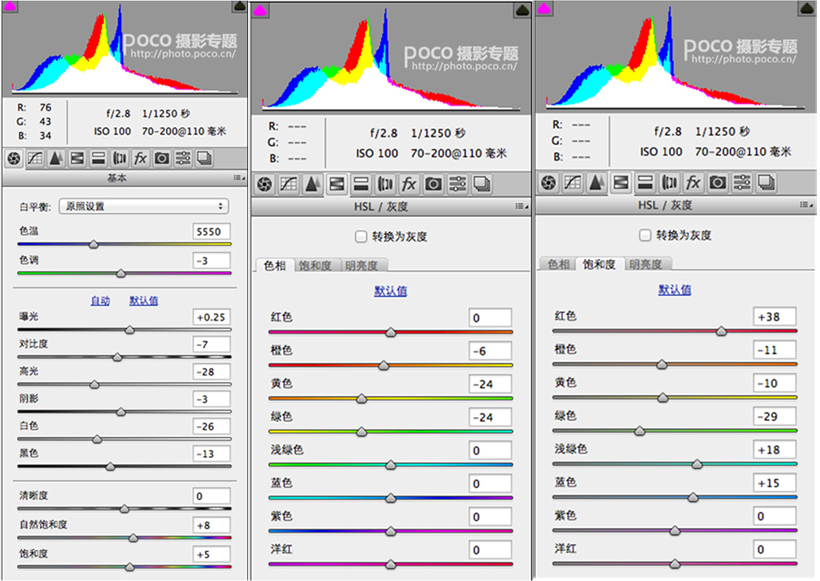Check 转换为灰度 in the right HSL panel
The height and width of the screenshot is (581, 820).
[x=645, y=235]
